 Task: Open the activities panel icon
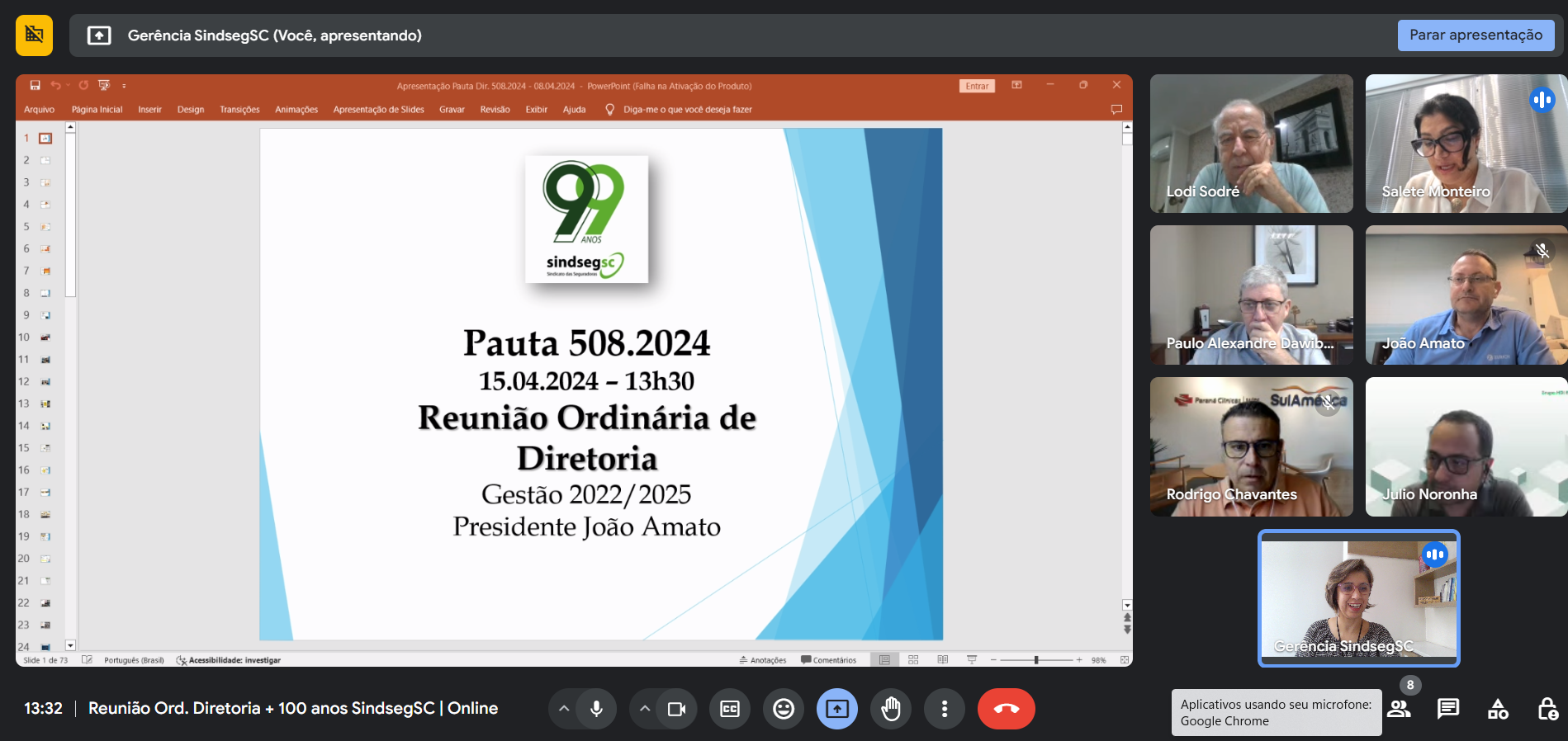click(1498, 709)
